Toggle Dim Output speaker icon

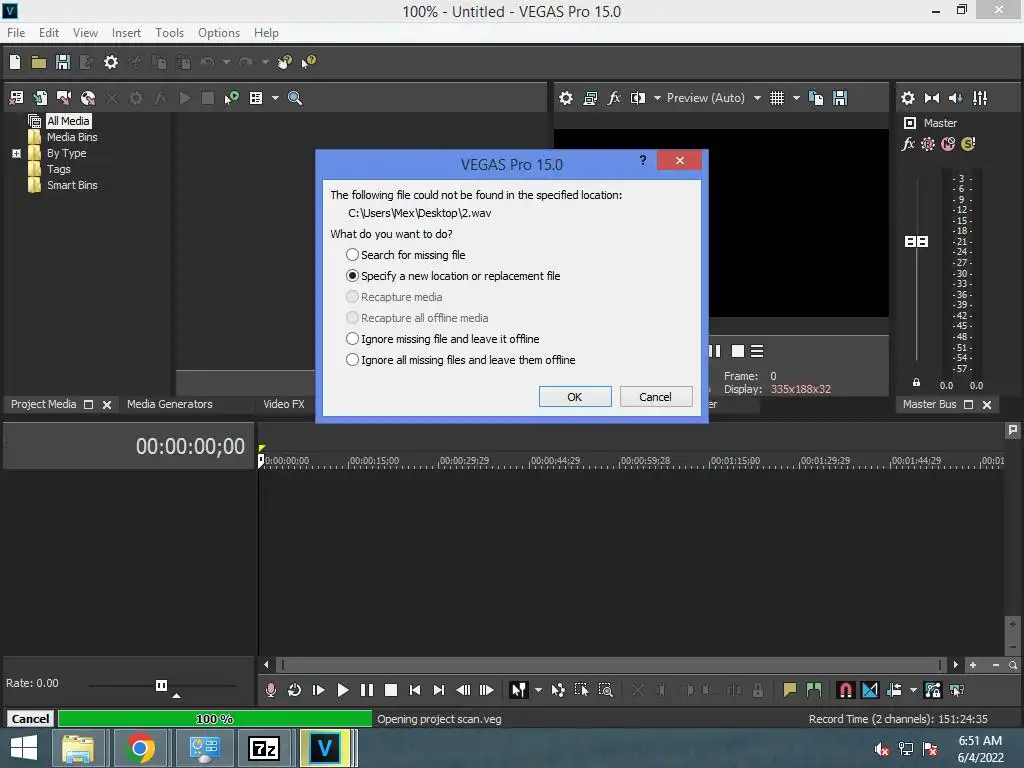pyautogui.click(x=955, y=98)
